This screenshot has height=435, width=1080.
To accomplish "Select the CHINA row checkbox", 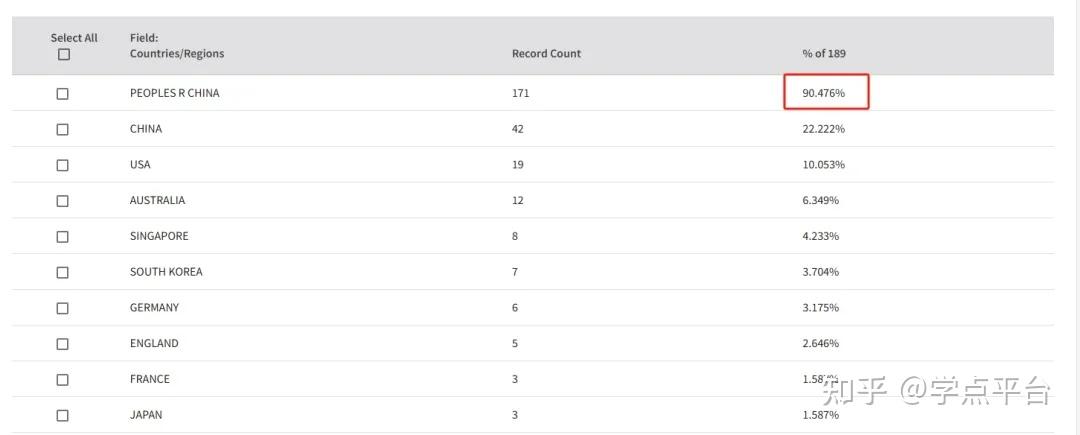I will 63,130.
